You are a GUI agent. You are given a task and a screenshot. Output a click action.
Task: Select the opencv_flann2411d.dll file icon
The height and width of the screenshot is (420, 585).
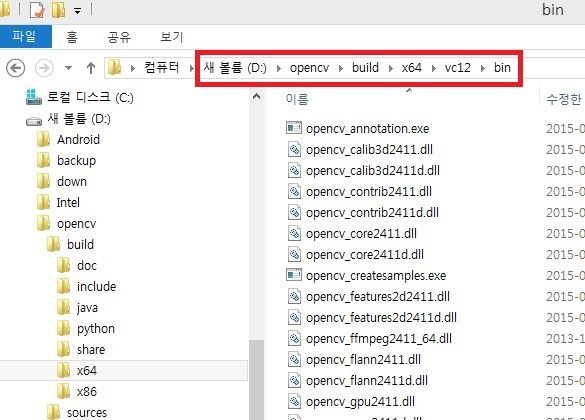click(x=294, y=380)
